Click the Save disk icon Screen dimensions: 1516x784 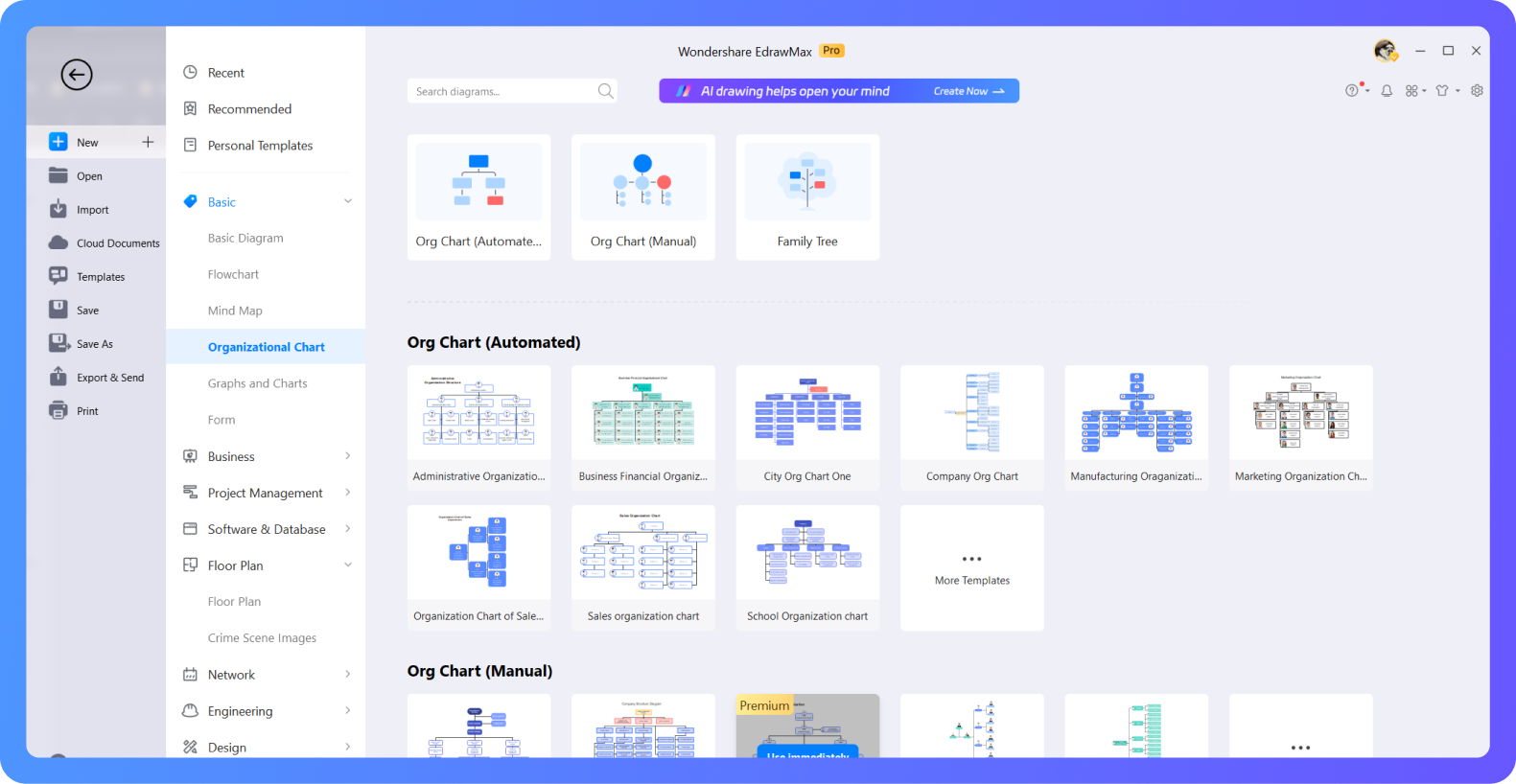58,310
